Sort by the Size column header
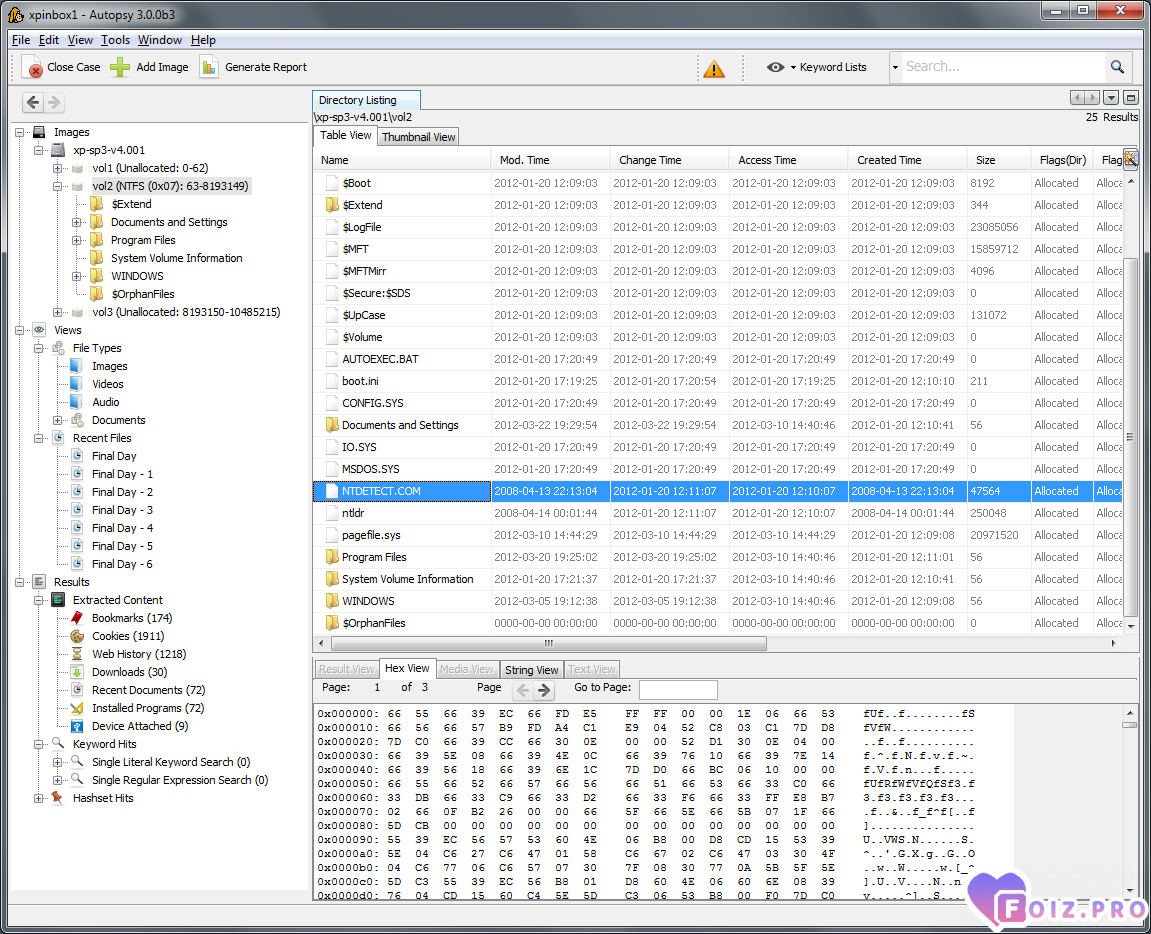This screenshot has height=934, width=1151. (x=998, y=160)
